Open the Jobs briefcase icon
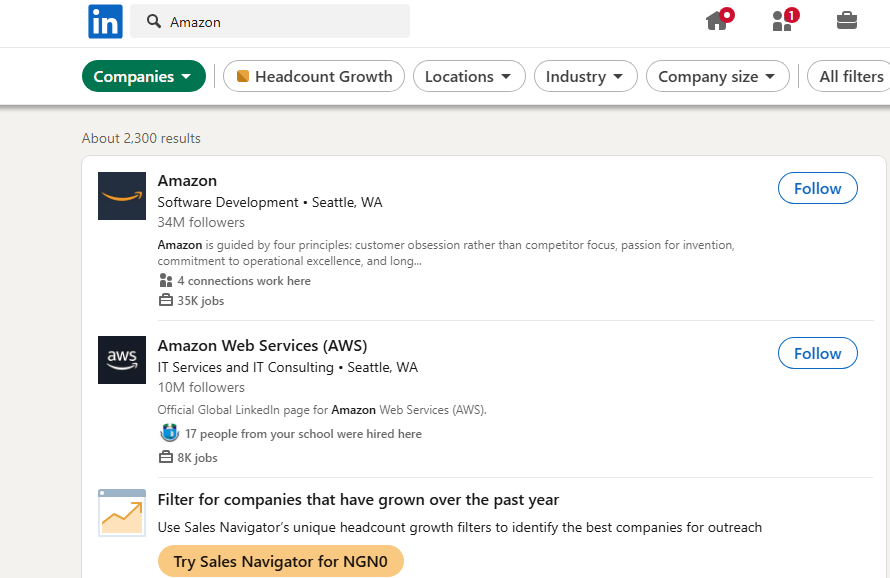Screen dimensions: 890x578 [x=846, y=21]
